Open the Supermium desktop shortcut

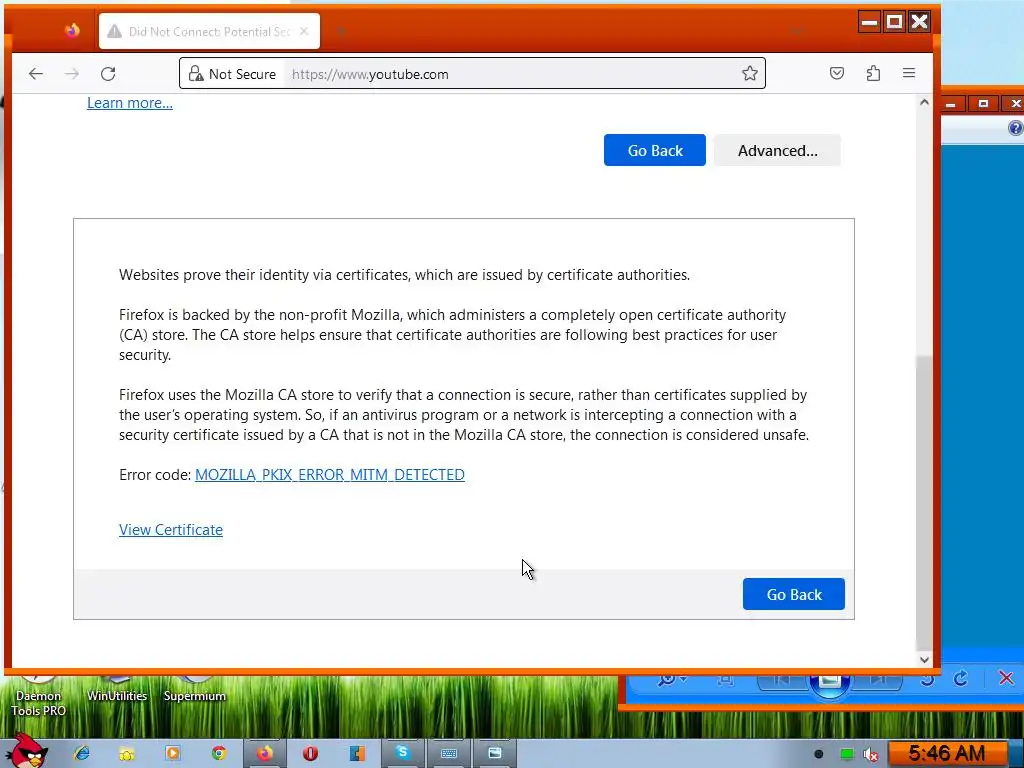coord(195,689)
